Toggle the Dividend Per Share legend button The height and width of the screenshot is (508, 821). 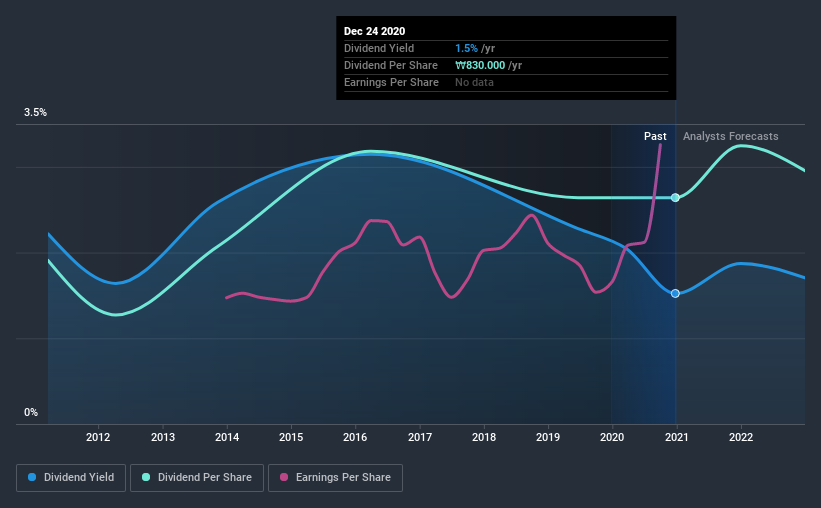point(197,478)
